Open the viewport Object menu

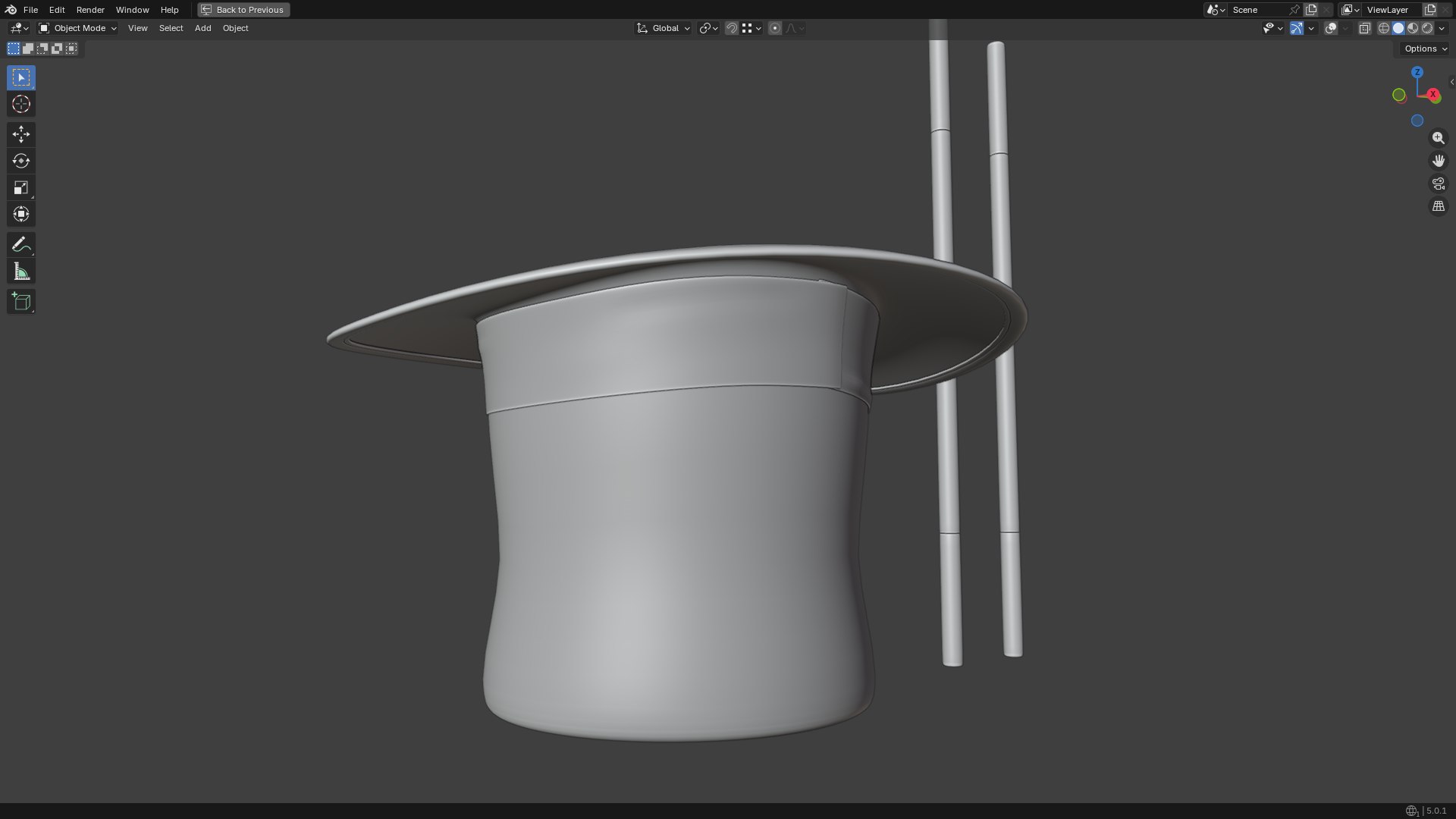click(x=235, y=28)
